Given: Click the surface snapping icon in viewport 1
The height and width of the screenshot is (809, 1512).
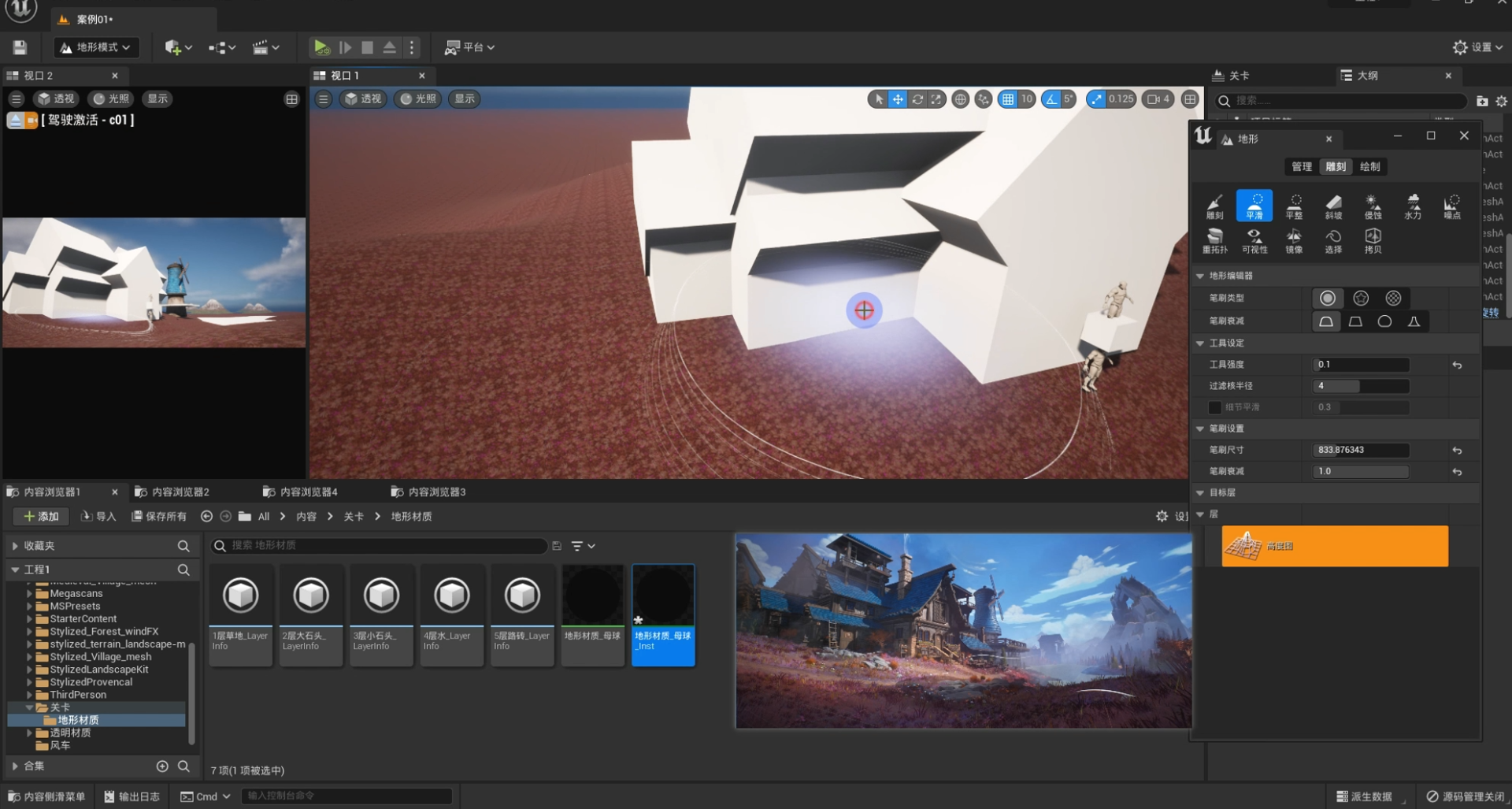Looking at the screenshot, I should (983, 99).
